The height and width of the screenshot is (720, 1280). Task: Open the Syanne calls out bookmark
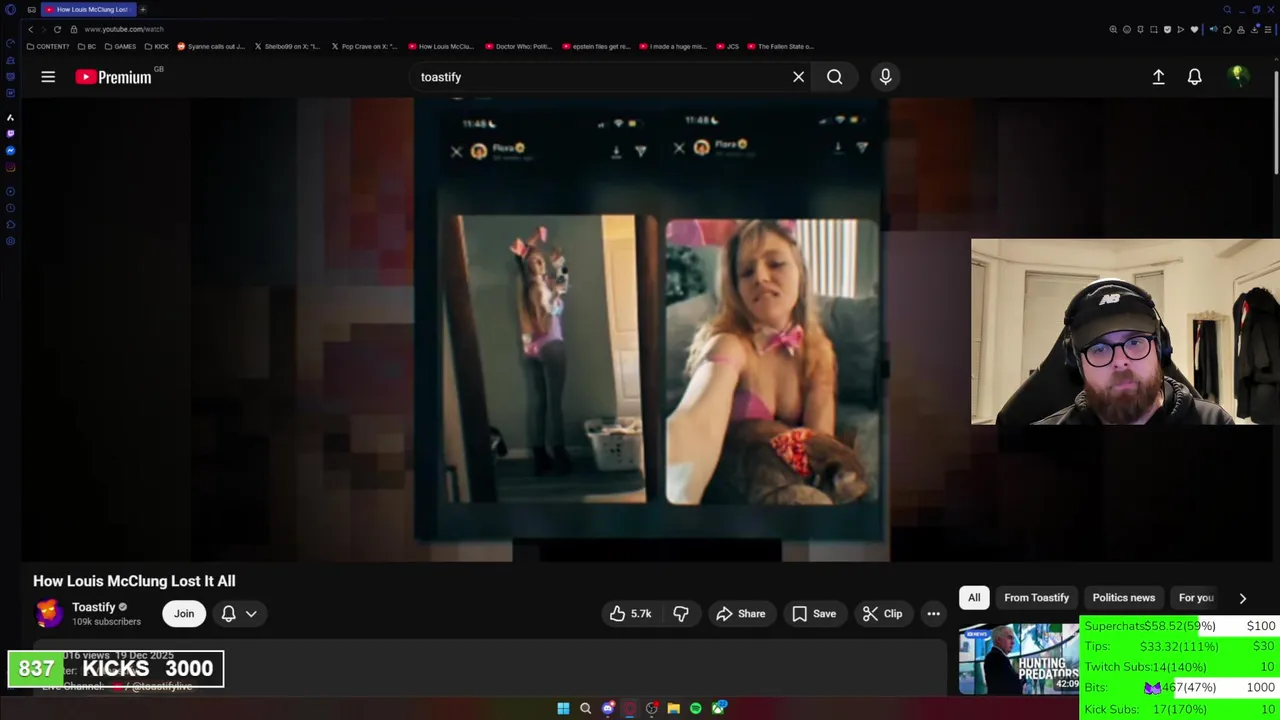coord(211,46)
